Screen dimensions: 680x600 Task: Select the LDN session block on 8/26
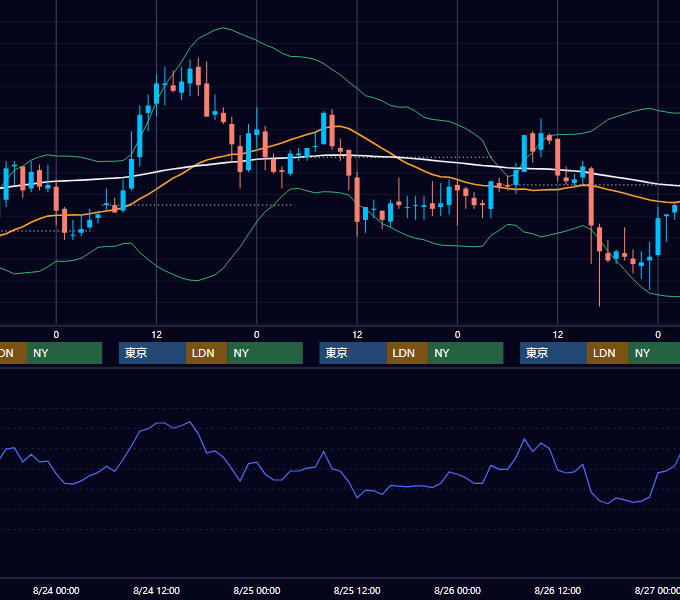(608, 353)
